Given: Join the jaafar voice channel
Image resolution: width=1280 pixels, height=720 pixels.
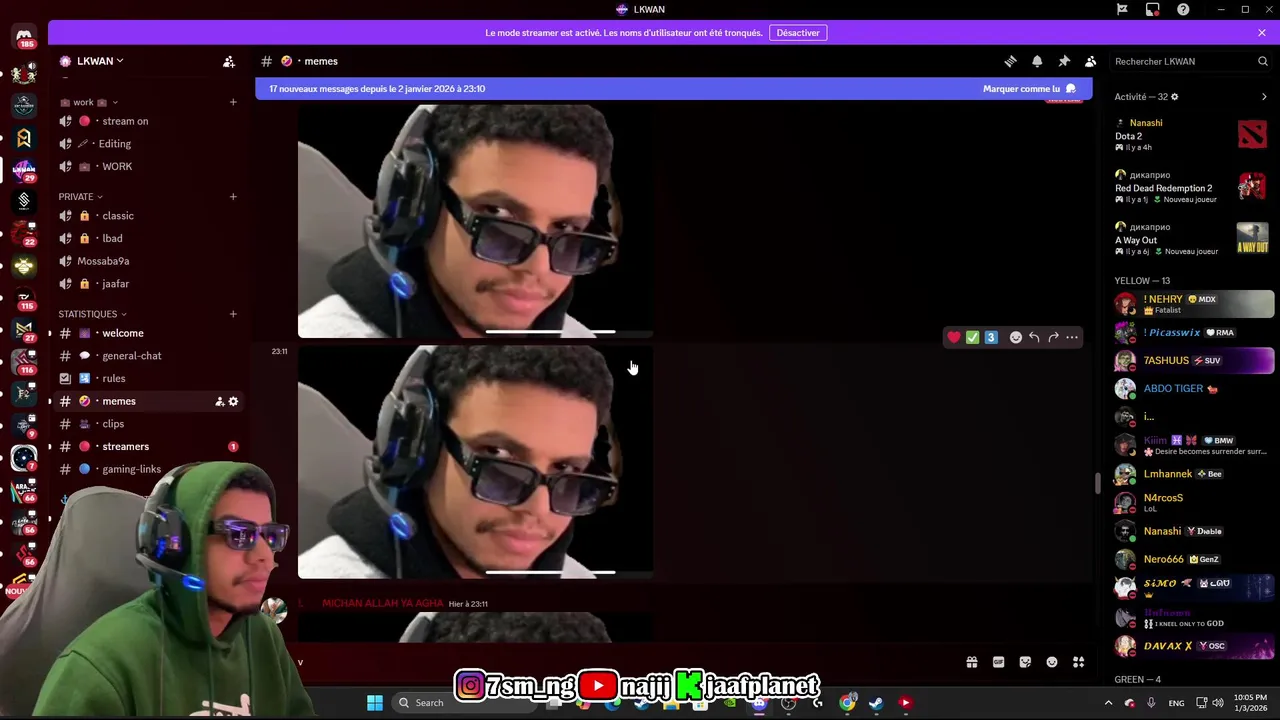Looking at the screenshot, I should 148,284.
